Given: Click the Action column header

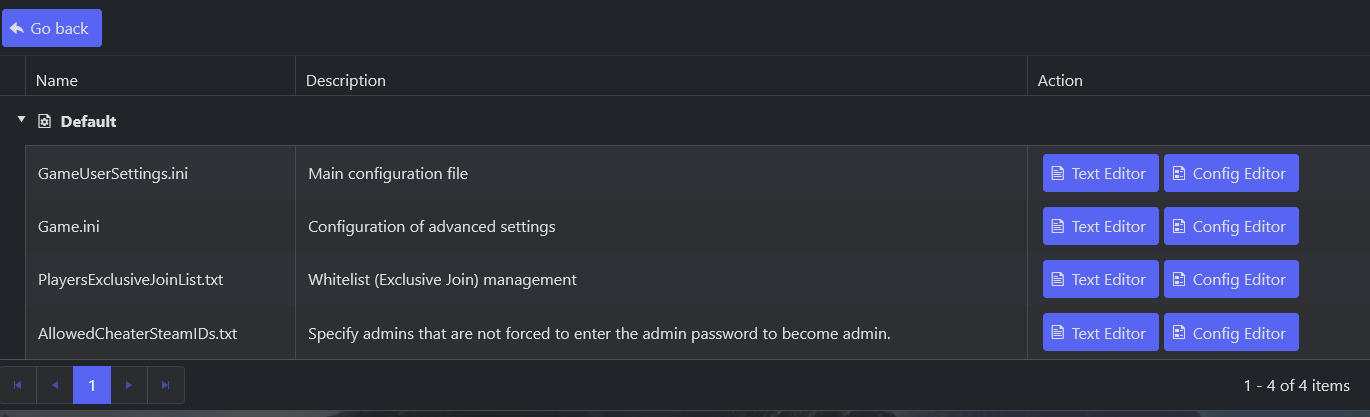Looking at the screenshot, I should coord(1060,80).
